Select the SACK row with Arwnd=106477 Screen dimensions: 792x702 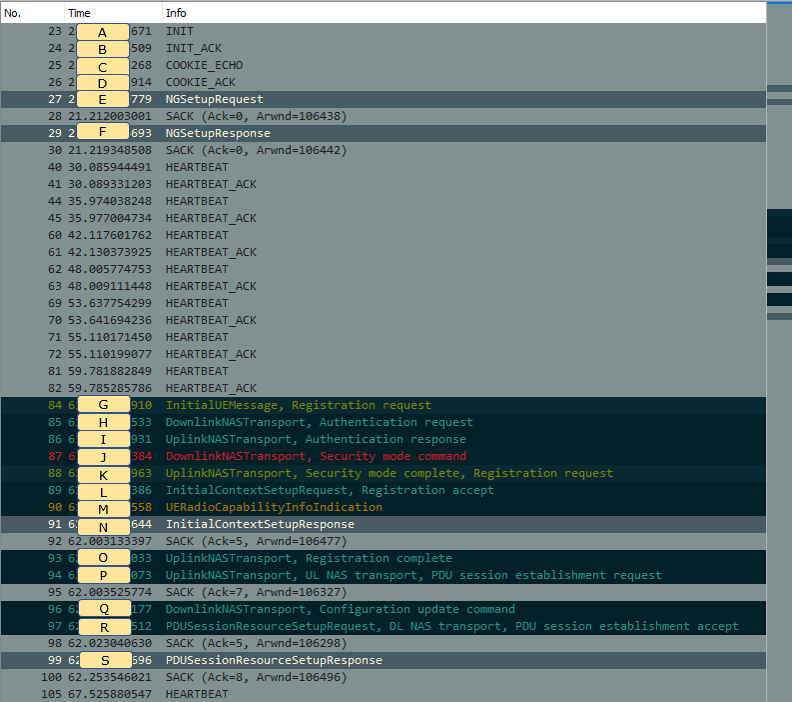click(383, 541)
